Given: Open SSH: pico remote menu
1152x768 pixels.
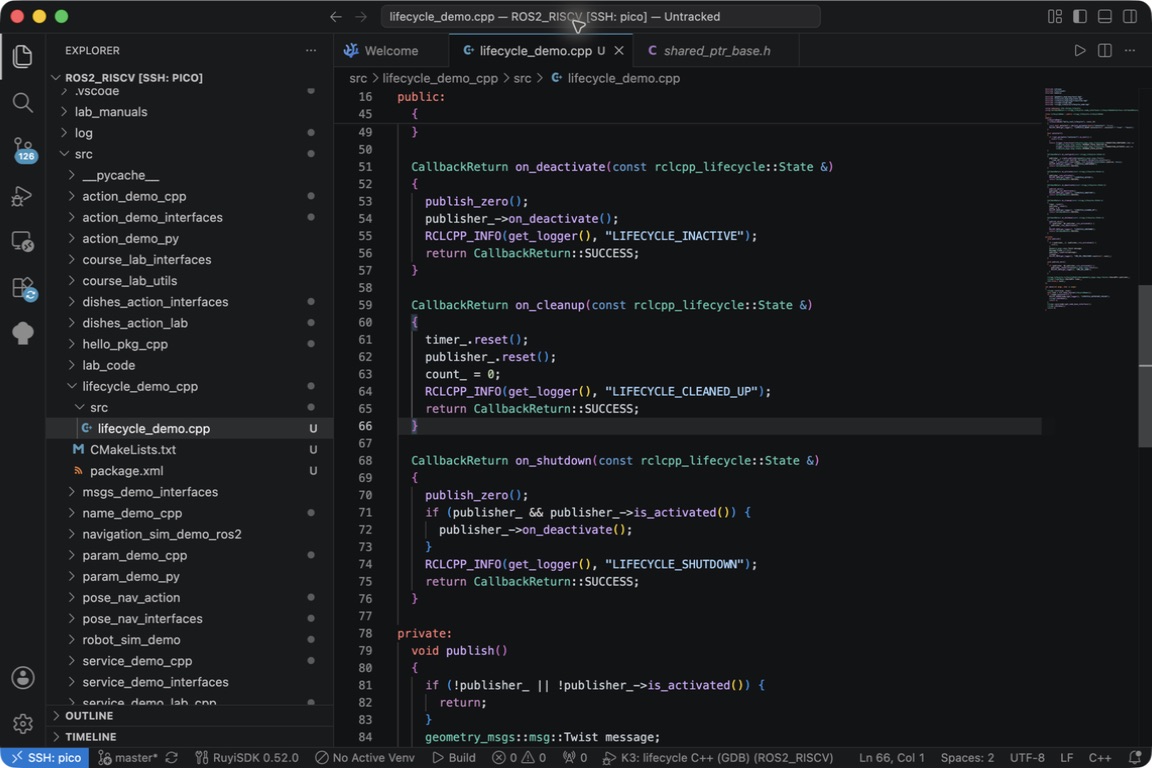Looking at the screenshot, I should (45, 758).
